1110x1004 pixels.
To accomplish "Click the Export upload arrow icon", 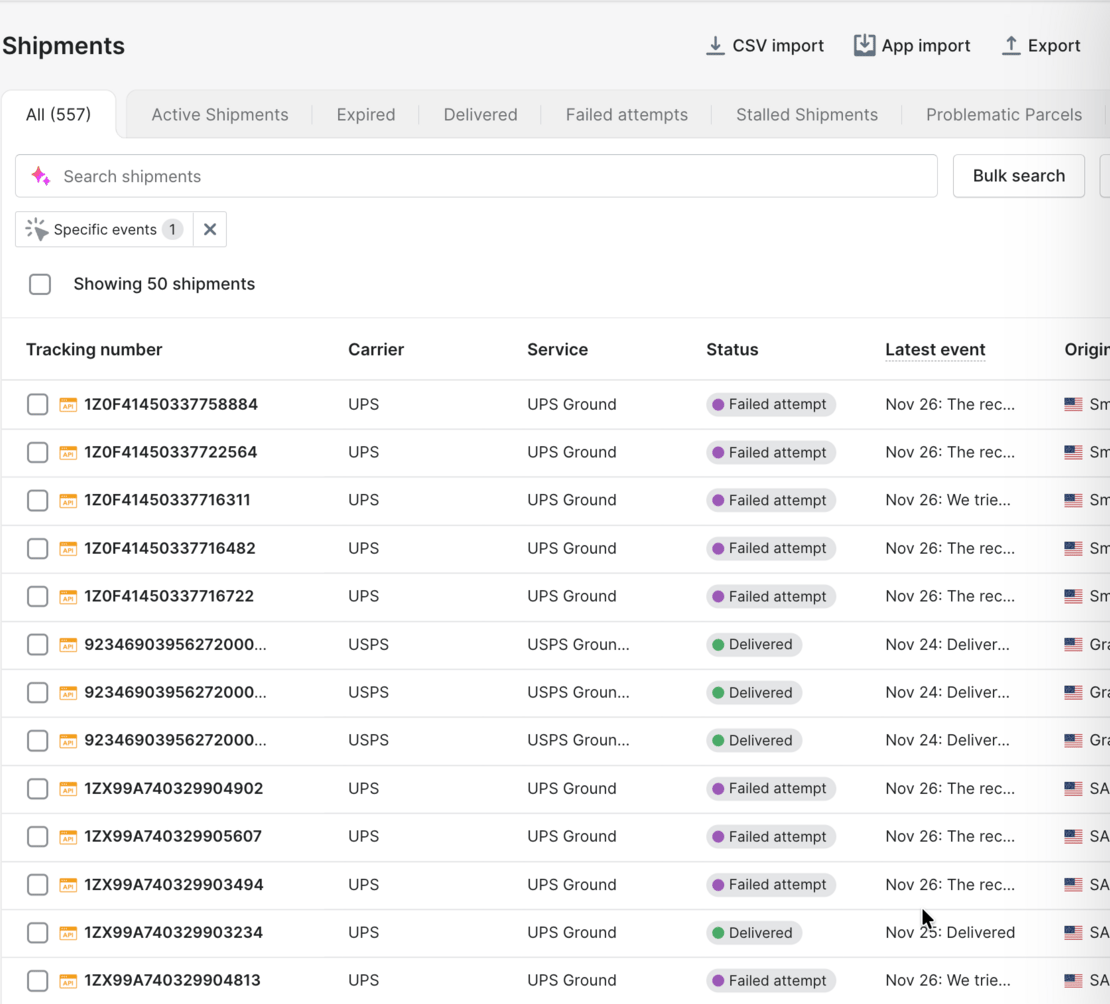I will point(1011,46).
